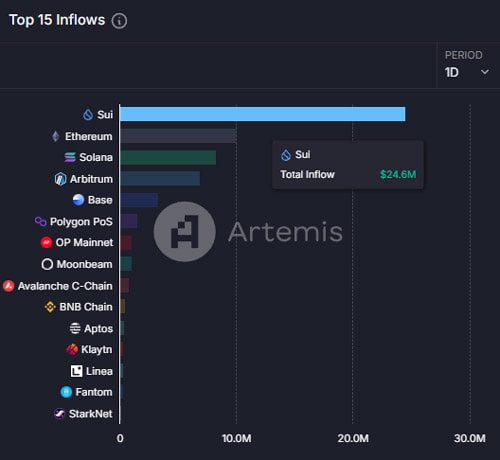The height and width of the screenshot is (460, 500).
Task: Expand the PERIOD dropdown chevron
Action: [x=485, y=72]
